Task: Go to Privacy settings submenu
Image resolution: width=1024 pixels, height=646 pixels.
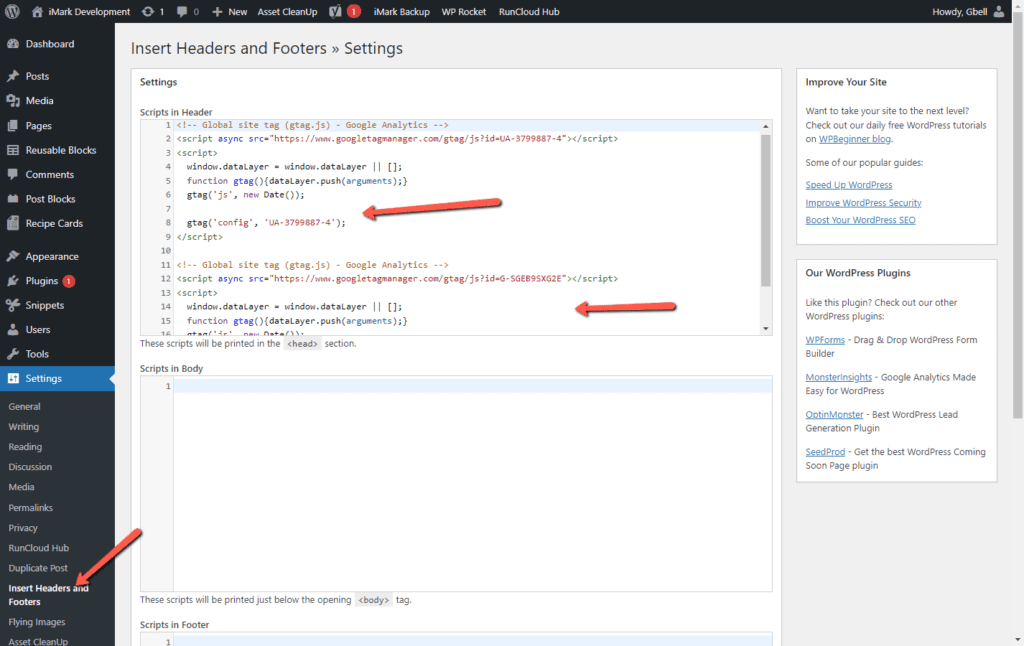Action: [23, 528]
